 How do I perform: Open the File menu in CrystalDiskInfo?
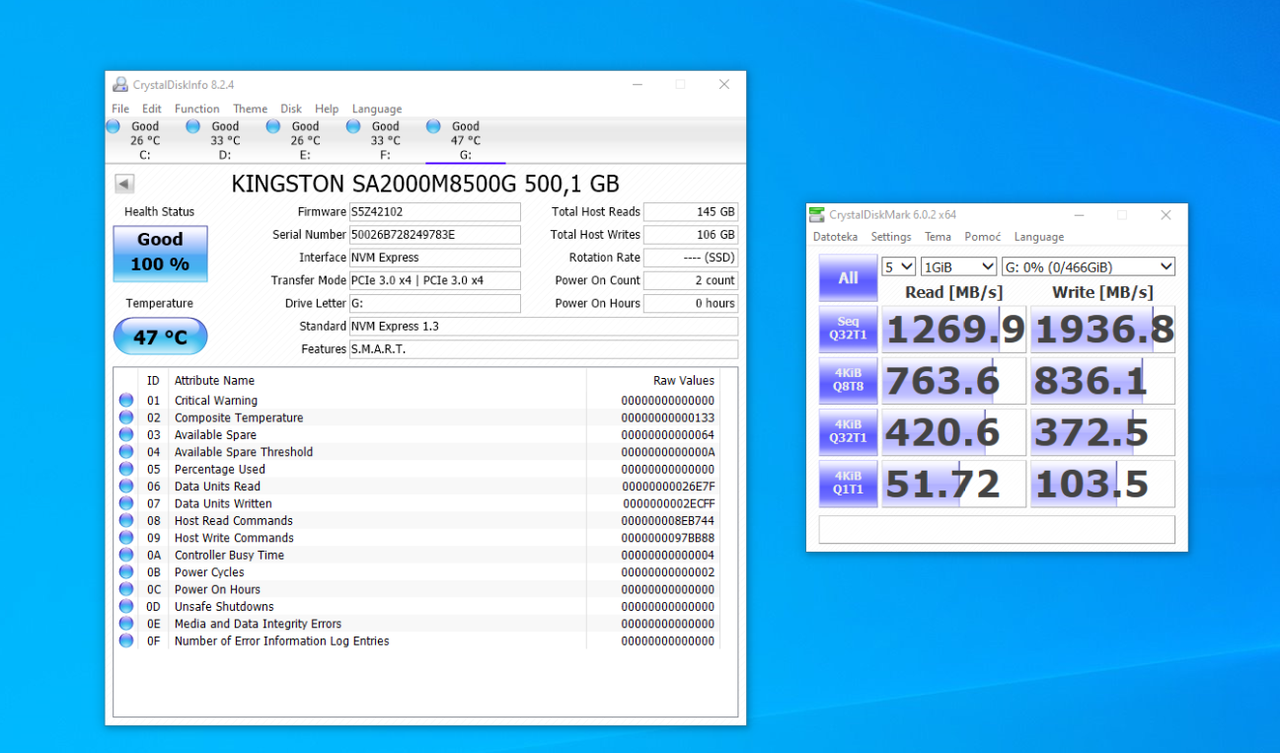(120, 109)
